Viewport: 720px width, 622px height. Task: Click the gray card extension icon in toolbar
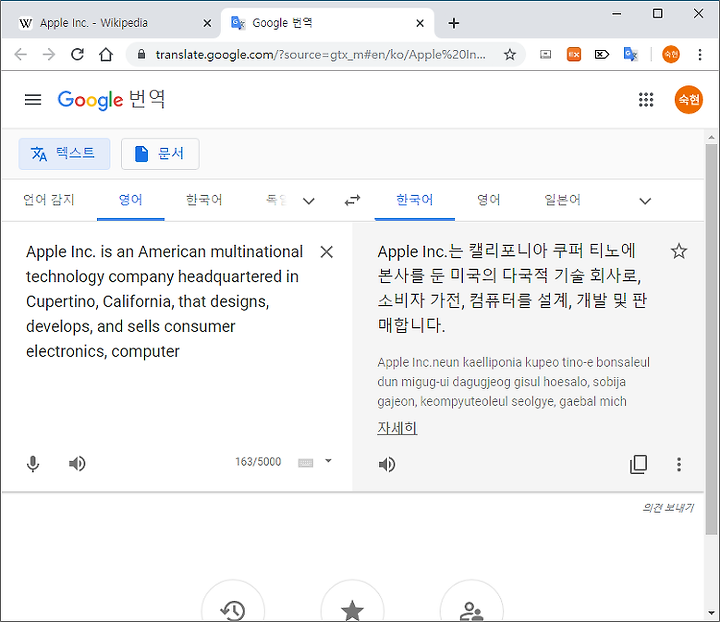(x=546, y=55)
